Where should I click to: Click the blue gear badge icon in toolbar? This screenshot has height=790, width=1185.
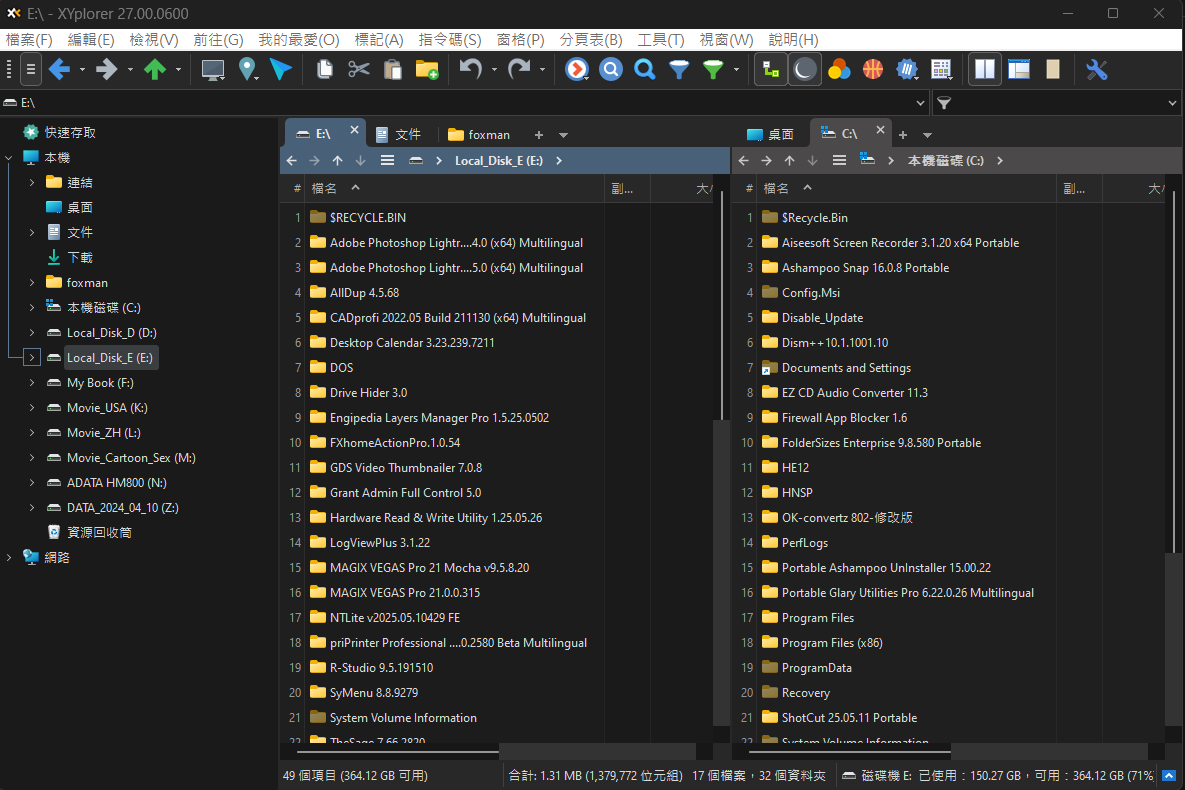pos(907,70)
